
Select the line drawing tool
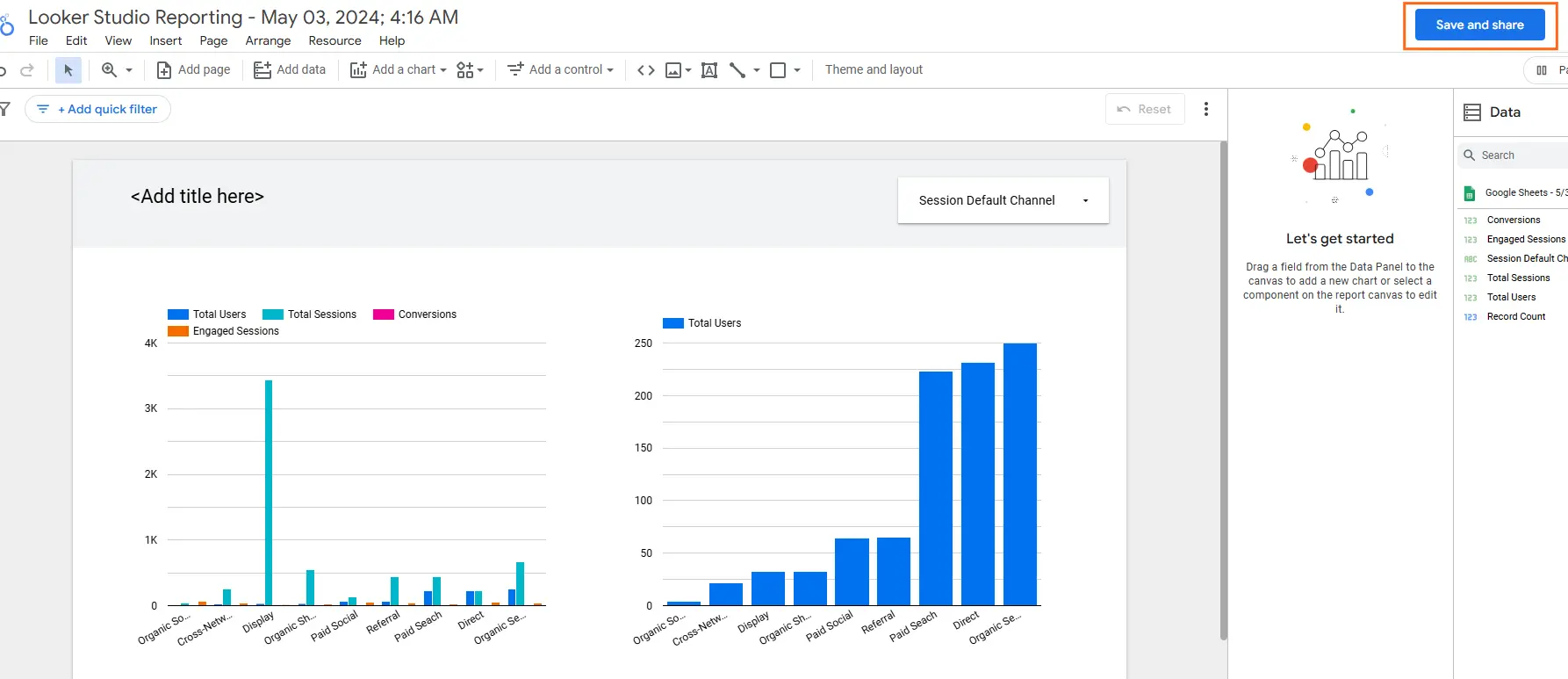click(x=737, y=70)
